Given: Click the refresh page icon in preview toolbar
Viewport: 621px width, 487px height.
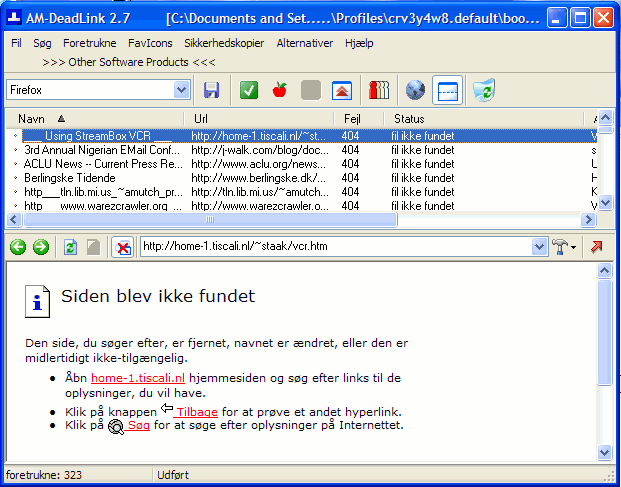Looking at the screenshot, I should [x=70, y=247].
